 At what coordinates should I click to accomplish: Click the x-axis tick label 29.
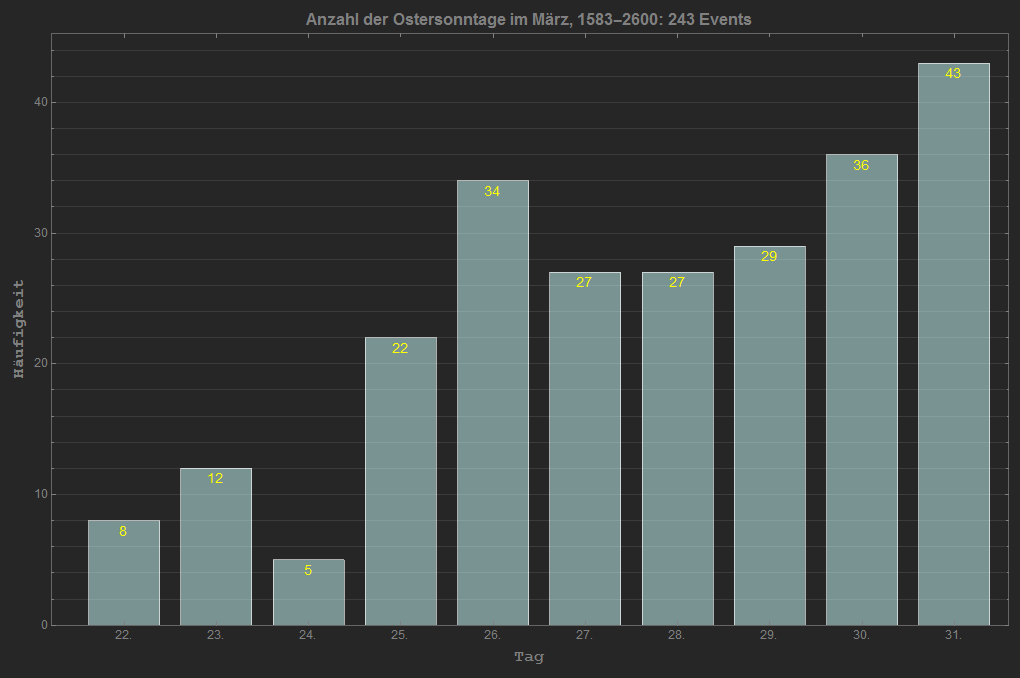(769, 635)
